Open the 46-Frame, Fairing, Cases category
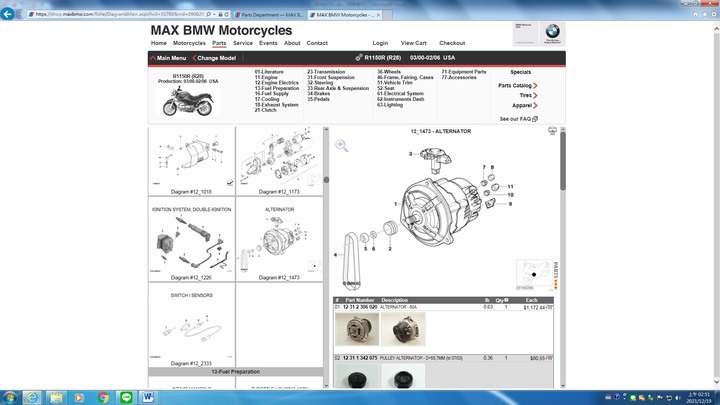 [405, 78]
